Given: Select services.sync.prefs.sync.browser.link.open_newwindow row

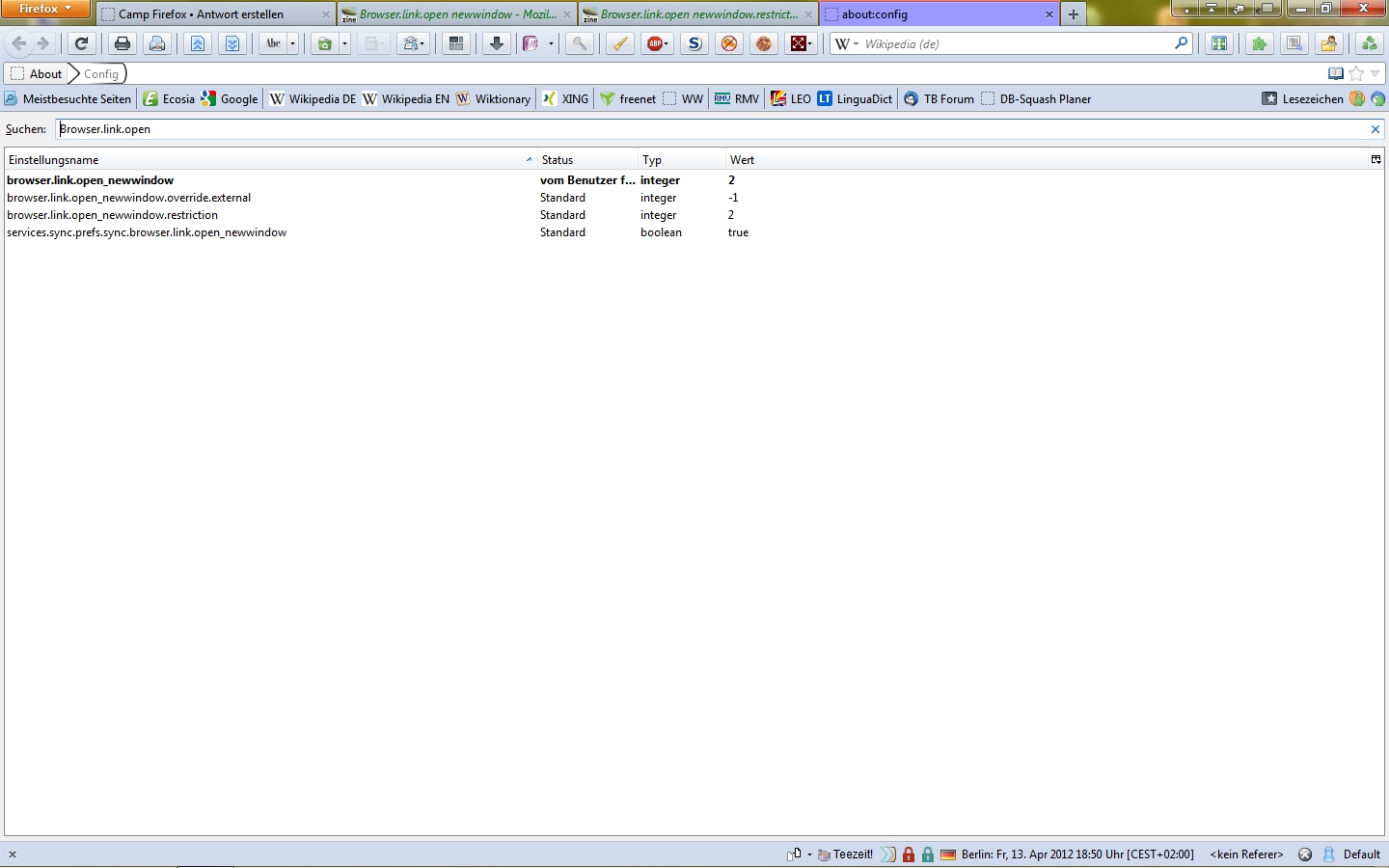Looking at the screenshot, I should pyautogui.click(x=694, y=232).
